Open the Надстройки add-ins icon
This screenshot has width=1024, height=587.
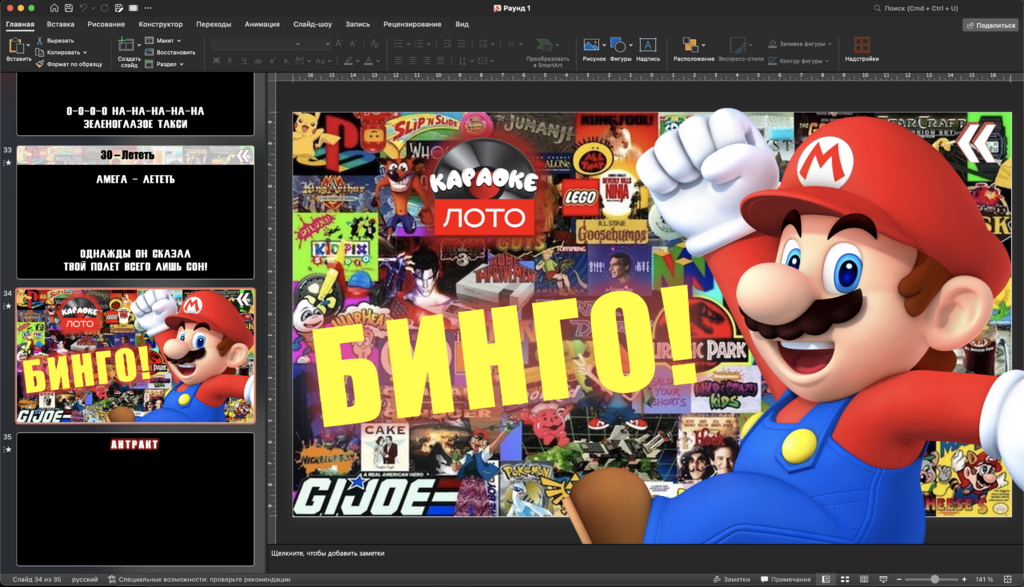click(x=861, y=44)
